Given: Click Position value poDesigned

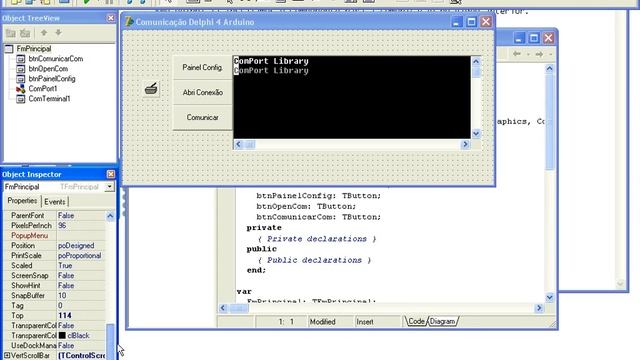Looking at the screenshot, I should 76,246.
